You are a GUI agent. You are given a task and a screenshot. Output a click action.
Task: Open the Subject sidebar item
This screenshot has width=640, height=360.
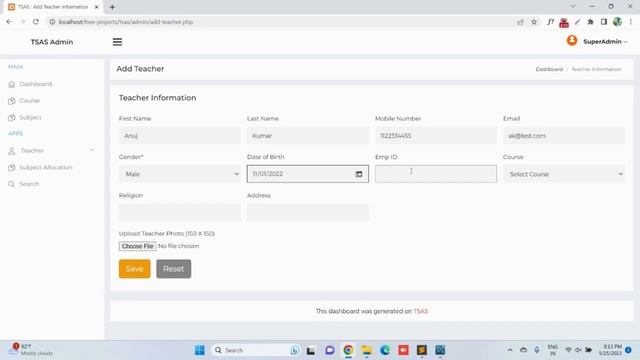click(x=30, y=118)
